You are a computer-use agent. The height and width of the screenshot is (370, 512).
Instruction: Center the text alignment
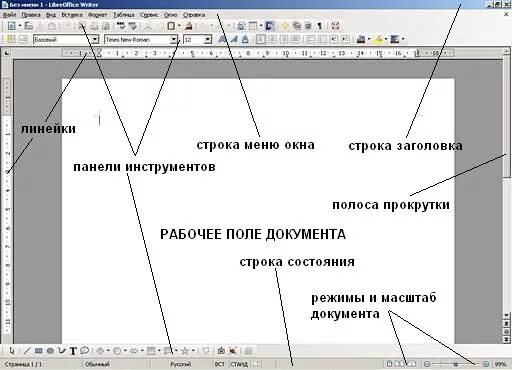click(272, 39)
